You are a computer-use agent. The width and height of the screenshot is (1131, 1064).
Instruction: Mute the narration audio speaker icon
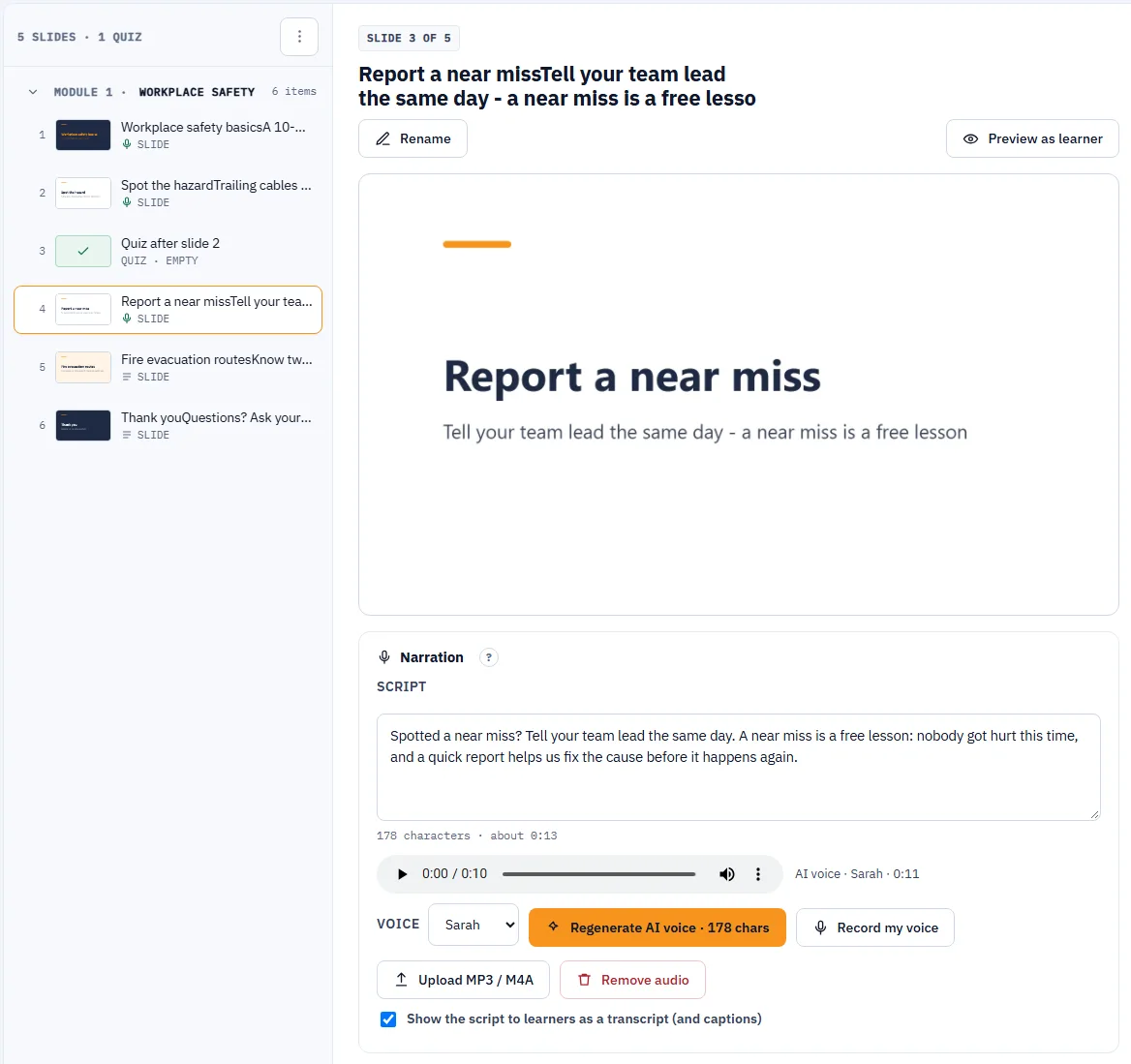726,874
